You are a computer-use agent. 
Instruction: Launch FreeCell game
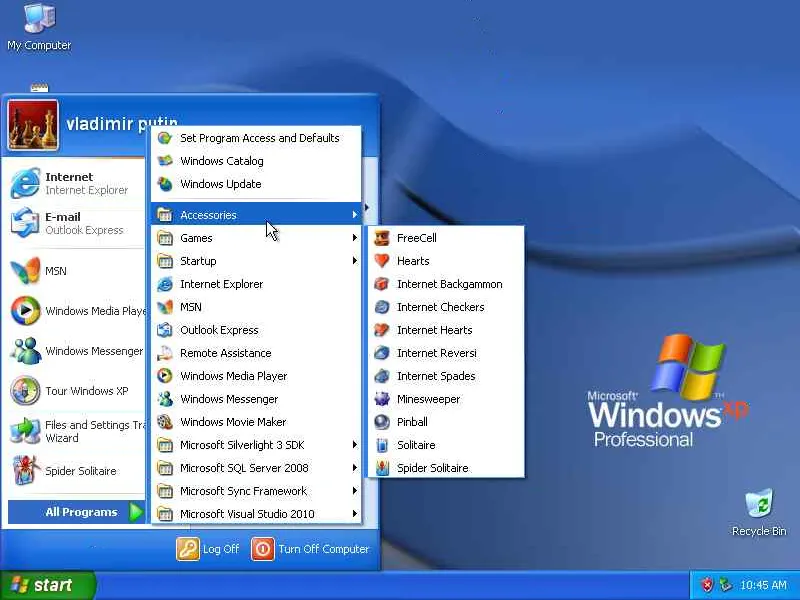(446, 238)
